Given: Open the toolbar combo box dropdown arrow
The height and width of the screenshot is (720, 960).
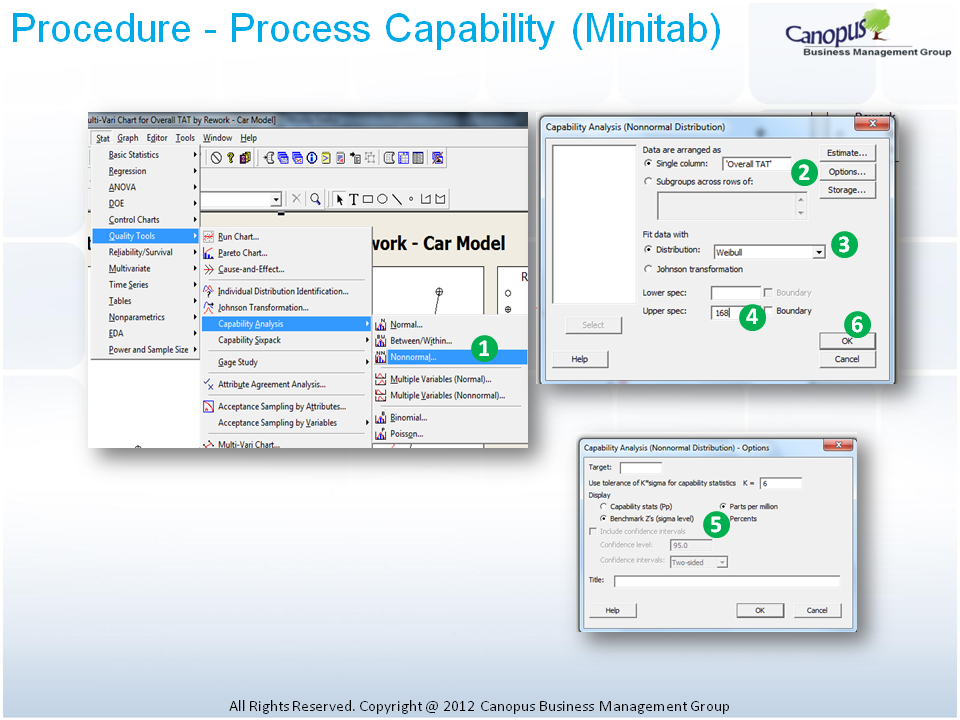Looking at the screenshot, I should click(276, 200).
